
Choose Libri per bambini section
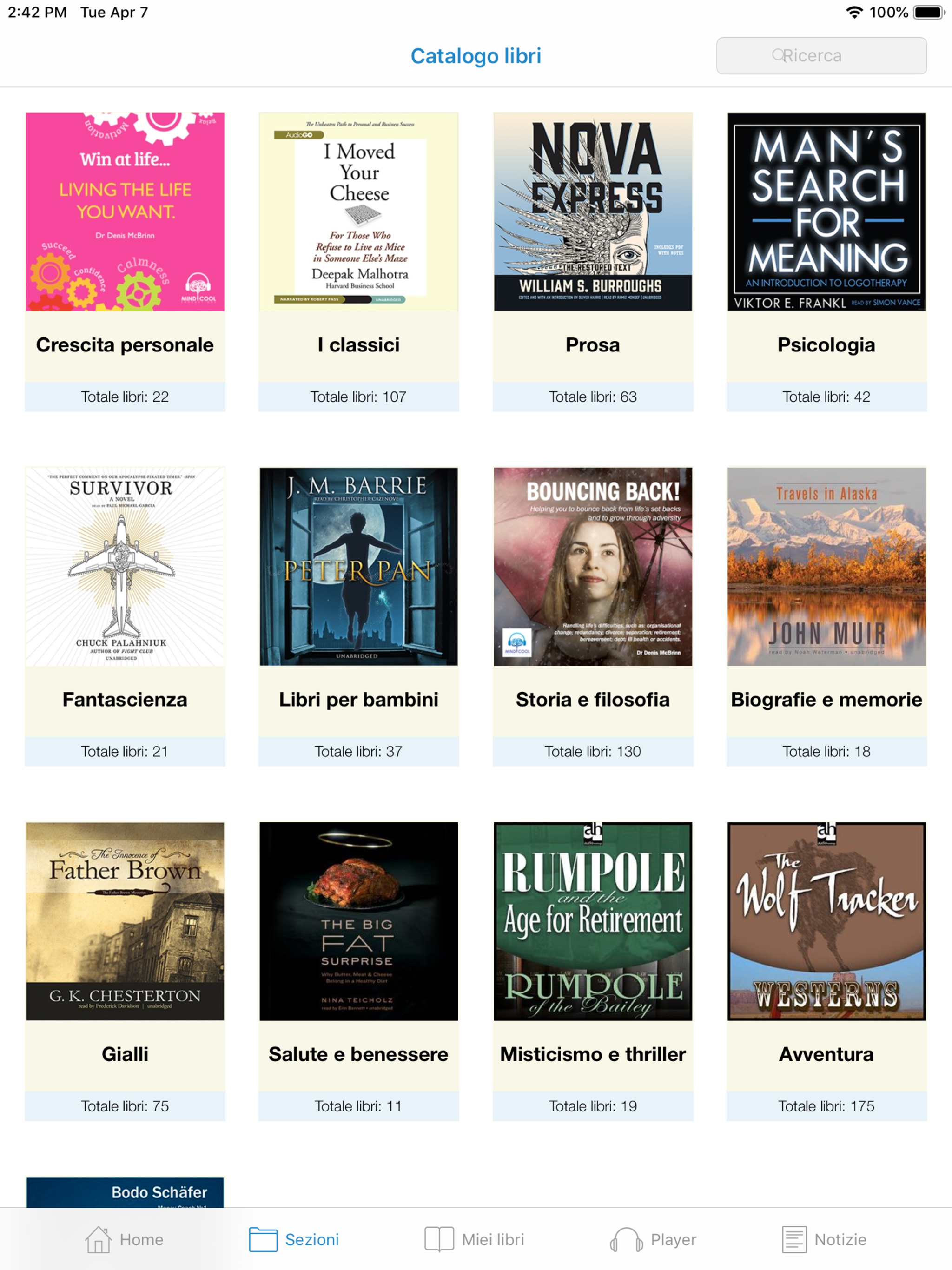pos(359,699)
